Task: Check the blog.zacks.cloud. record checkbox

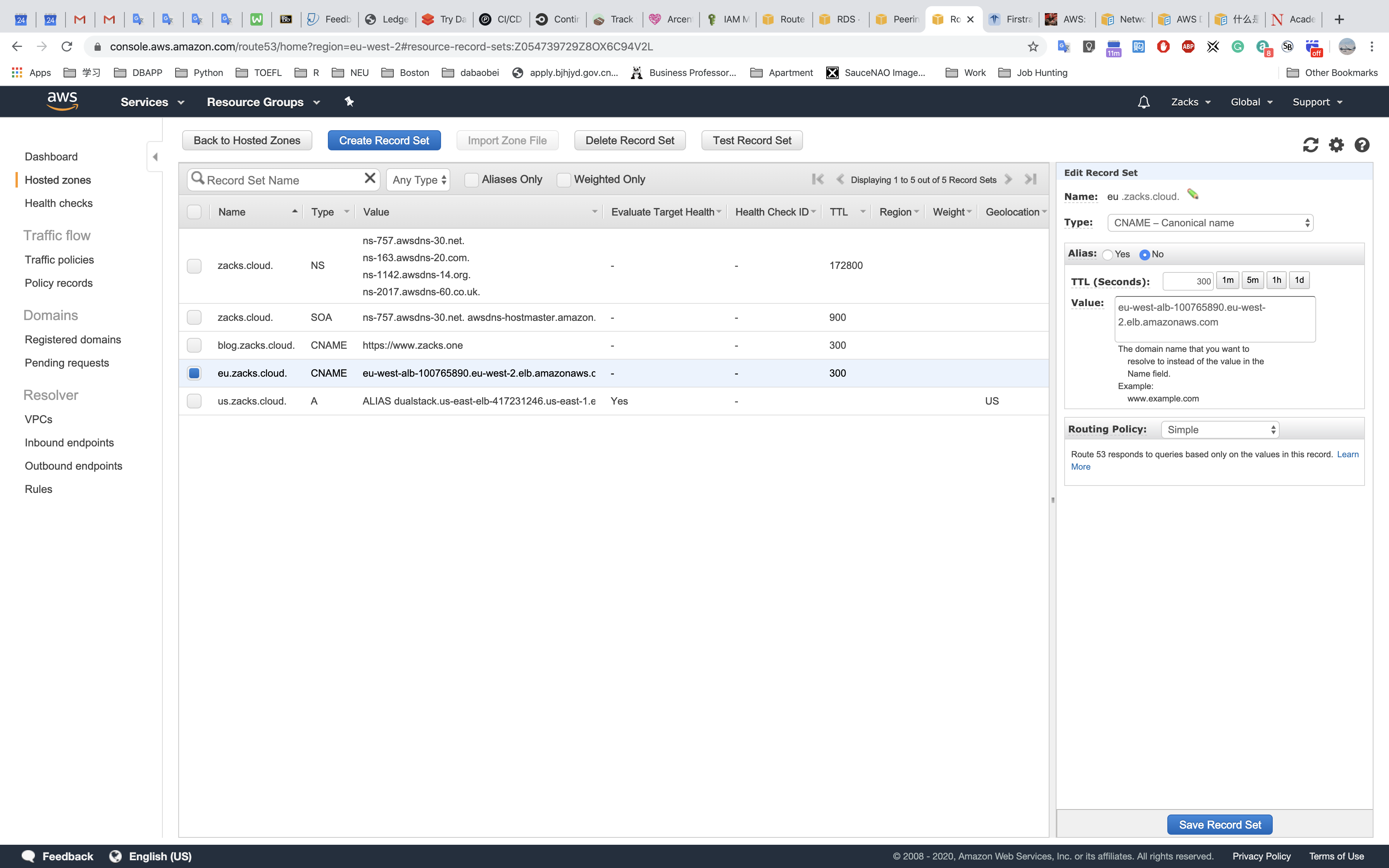Action: (194, 345)
